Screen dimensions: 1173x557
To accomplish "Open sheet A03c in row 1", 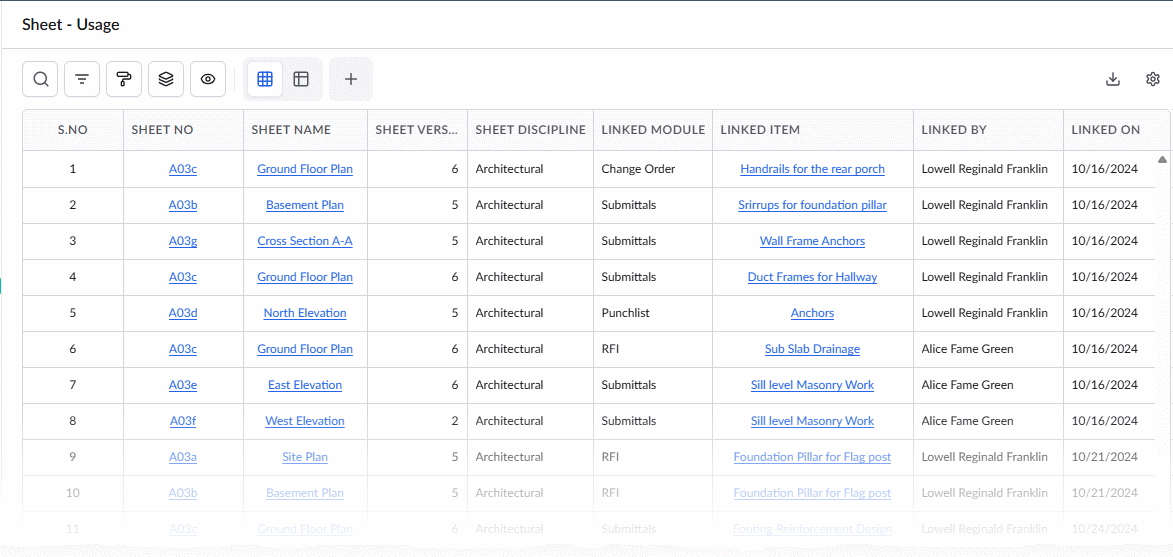I will (x=183, y=169).
